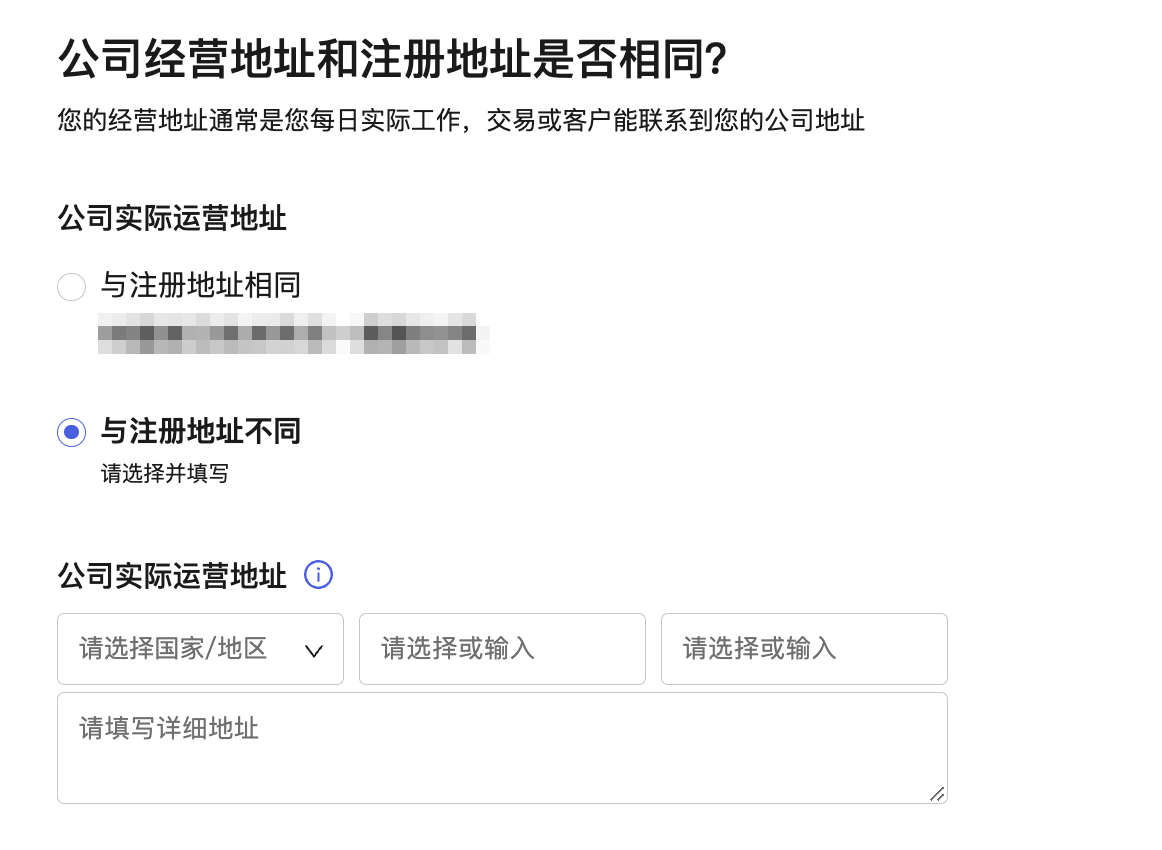Click the chevron arrow in country selector

coord(314,650)
